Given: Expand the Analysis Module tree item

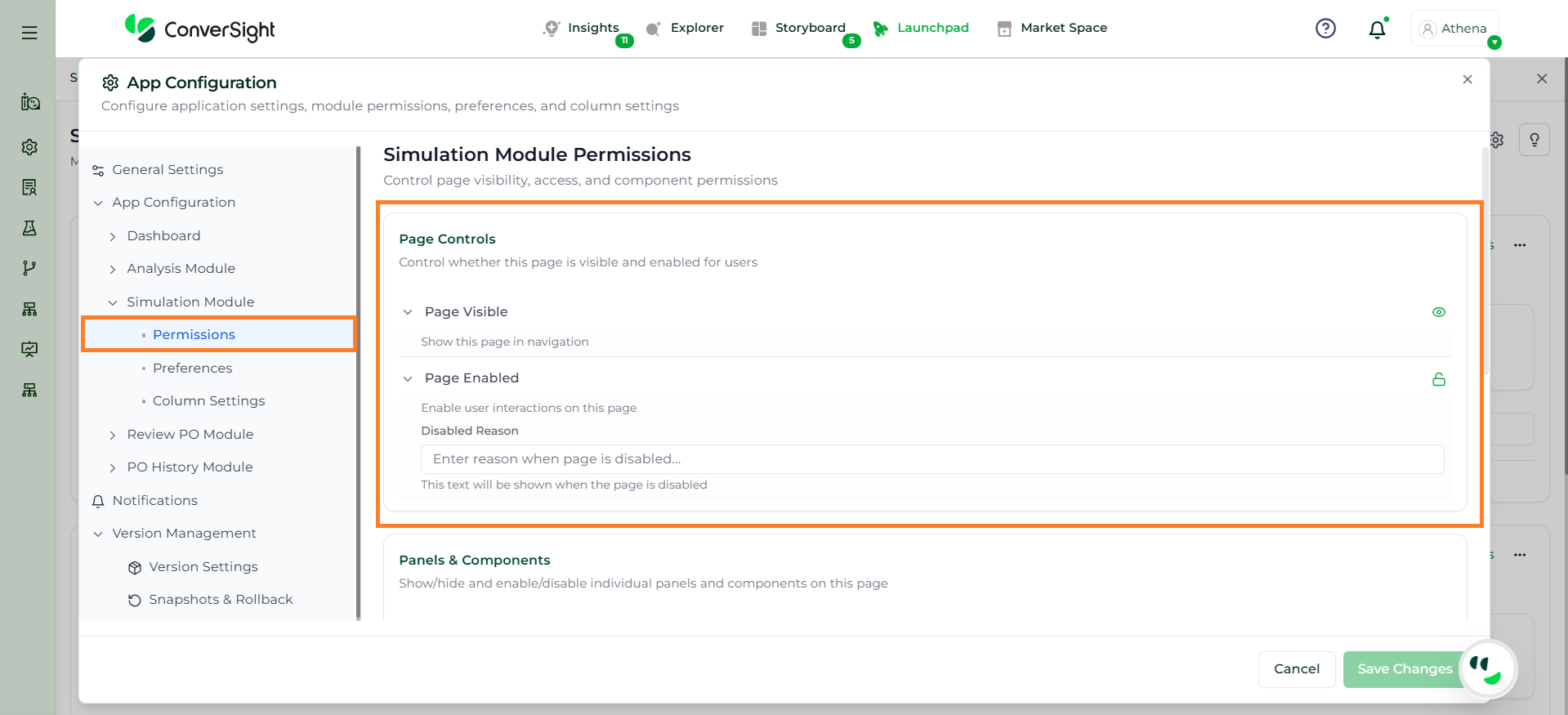Looking at the screenshot, I should (x=113, y=269).
